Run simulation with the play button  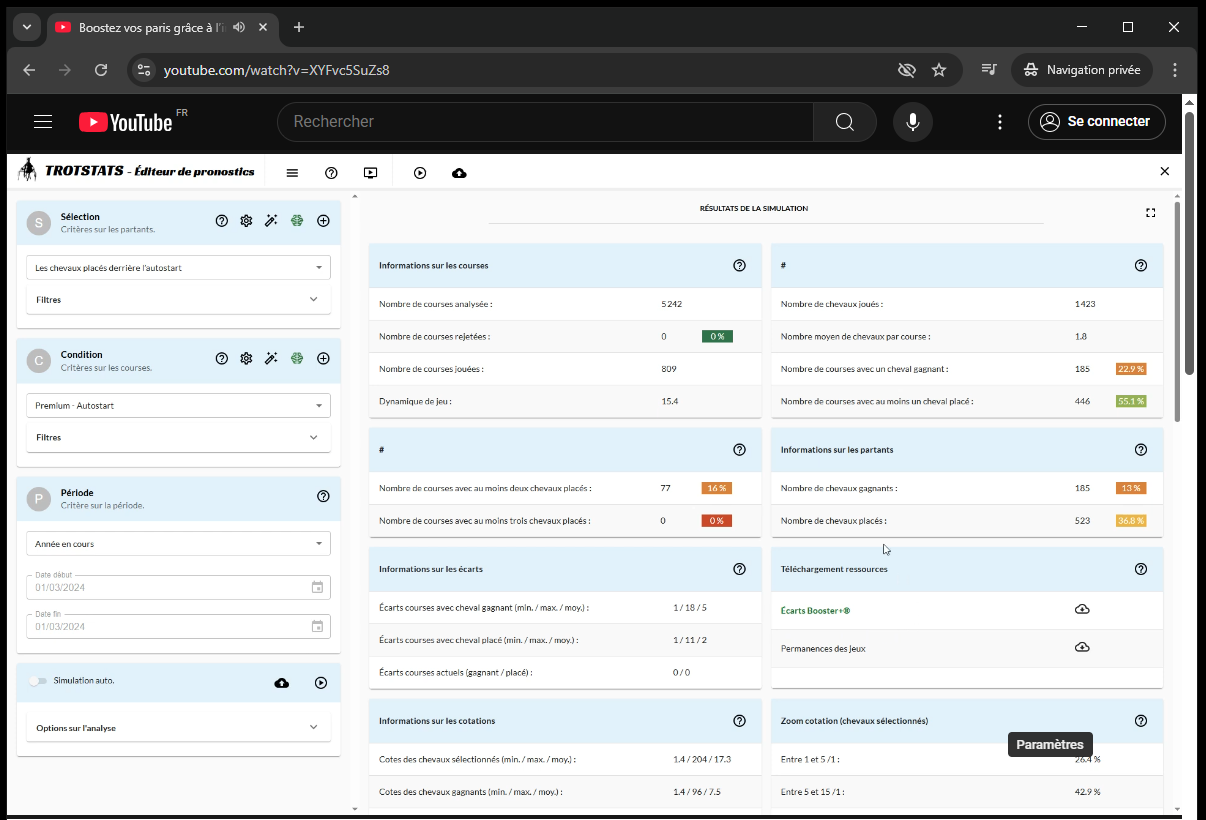(321, 683)
